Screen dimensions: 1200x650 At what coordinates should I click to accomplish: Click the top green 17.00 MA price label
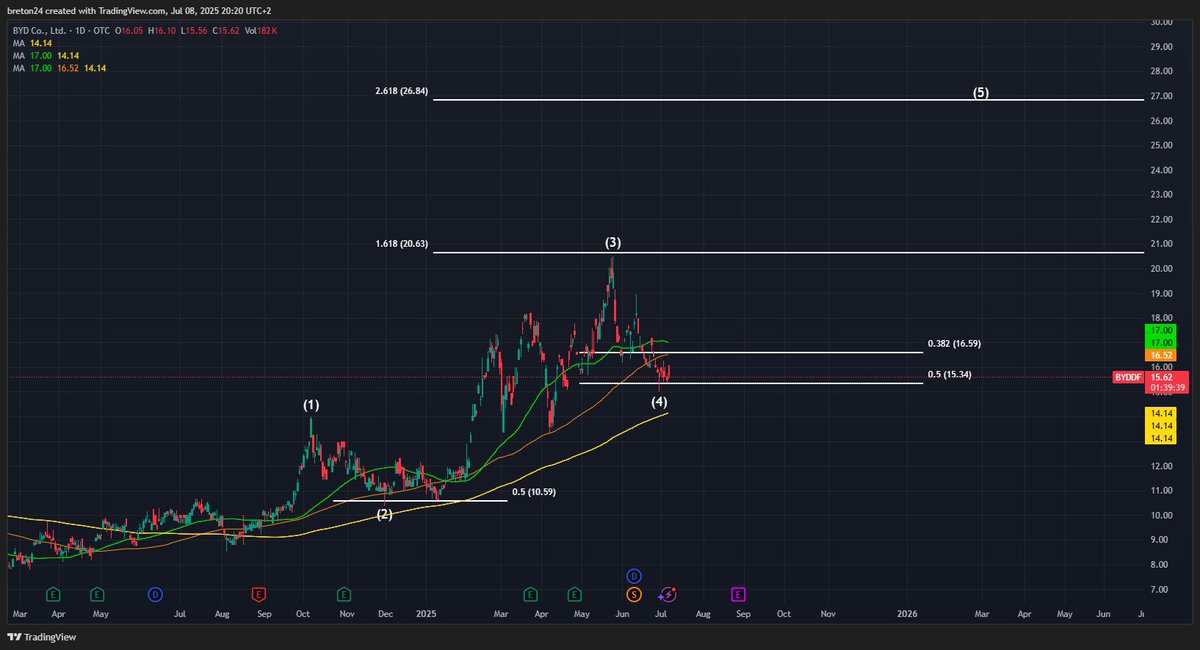[1159, 329]
